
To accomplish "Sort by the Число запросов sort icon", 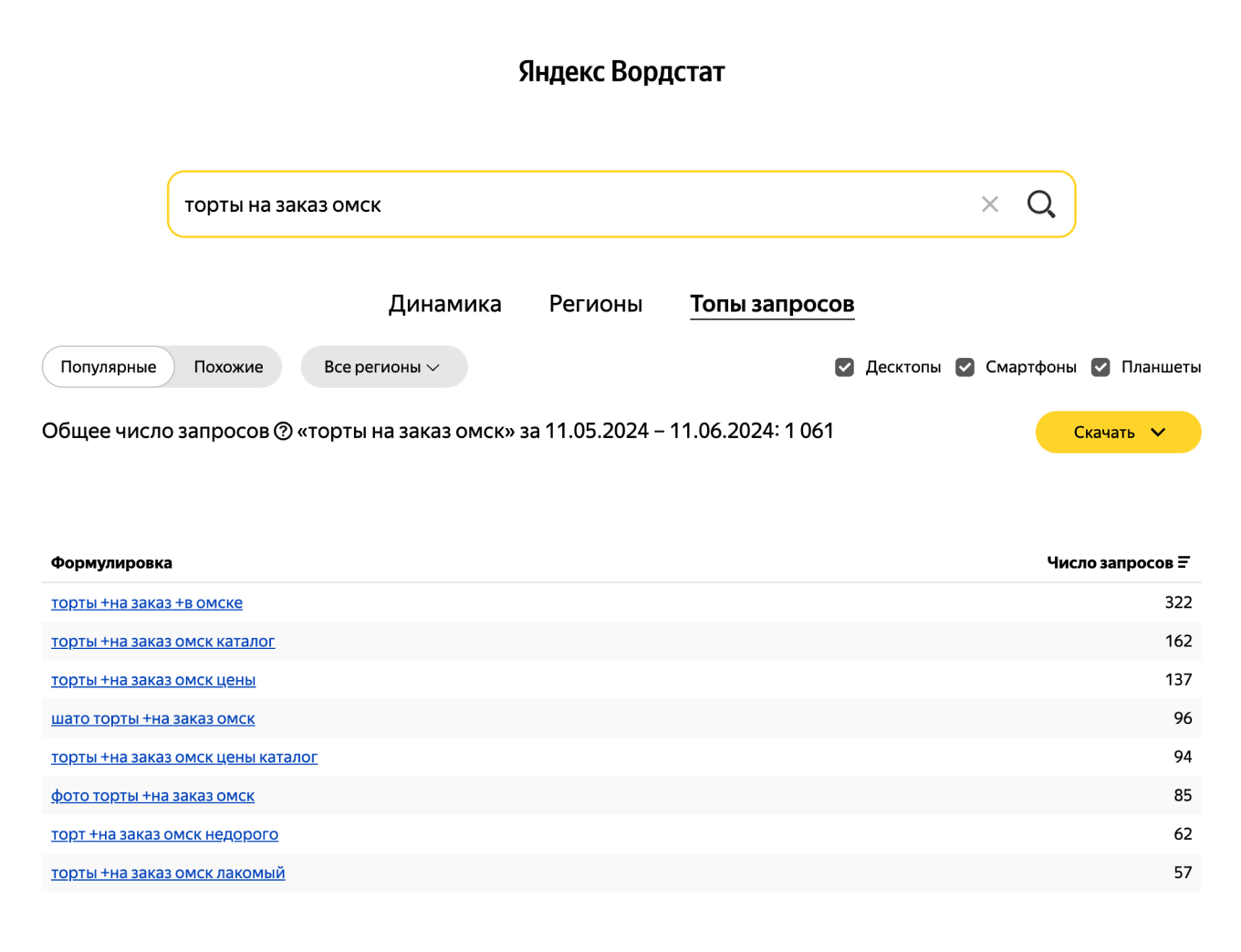I will coord(1184,562).
